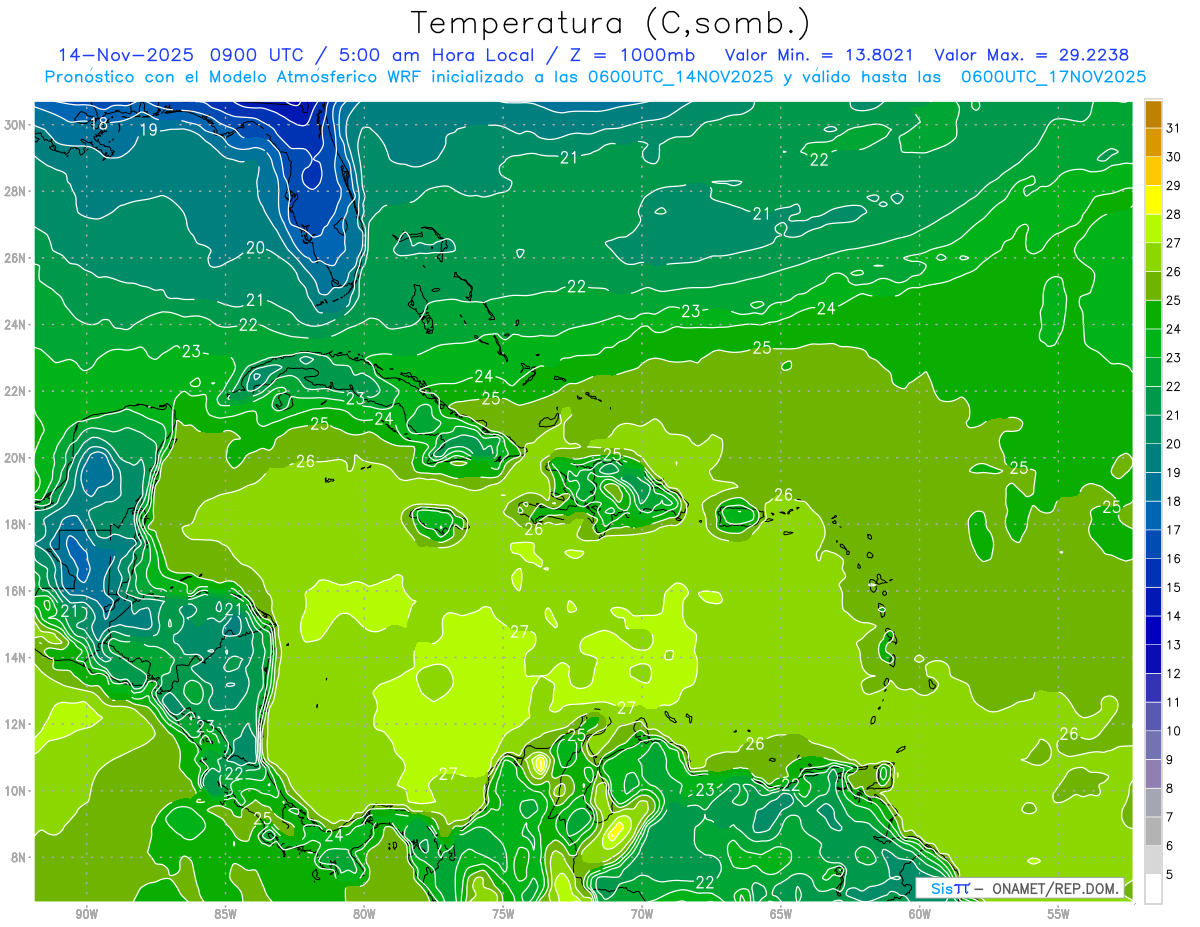Click the 28N latitude axis label
Viewport: 1200px width, 927px height.
coord(16,191)
